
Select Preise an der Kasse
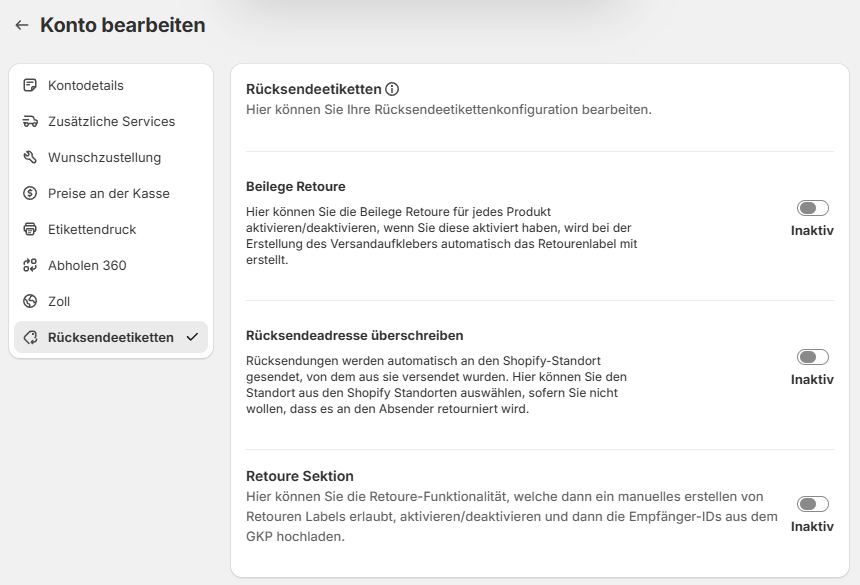pos(111,194)
